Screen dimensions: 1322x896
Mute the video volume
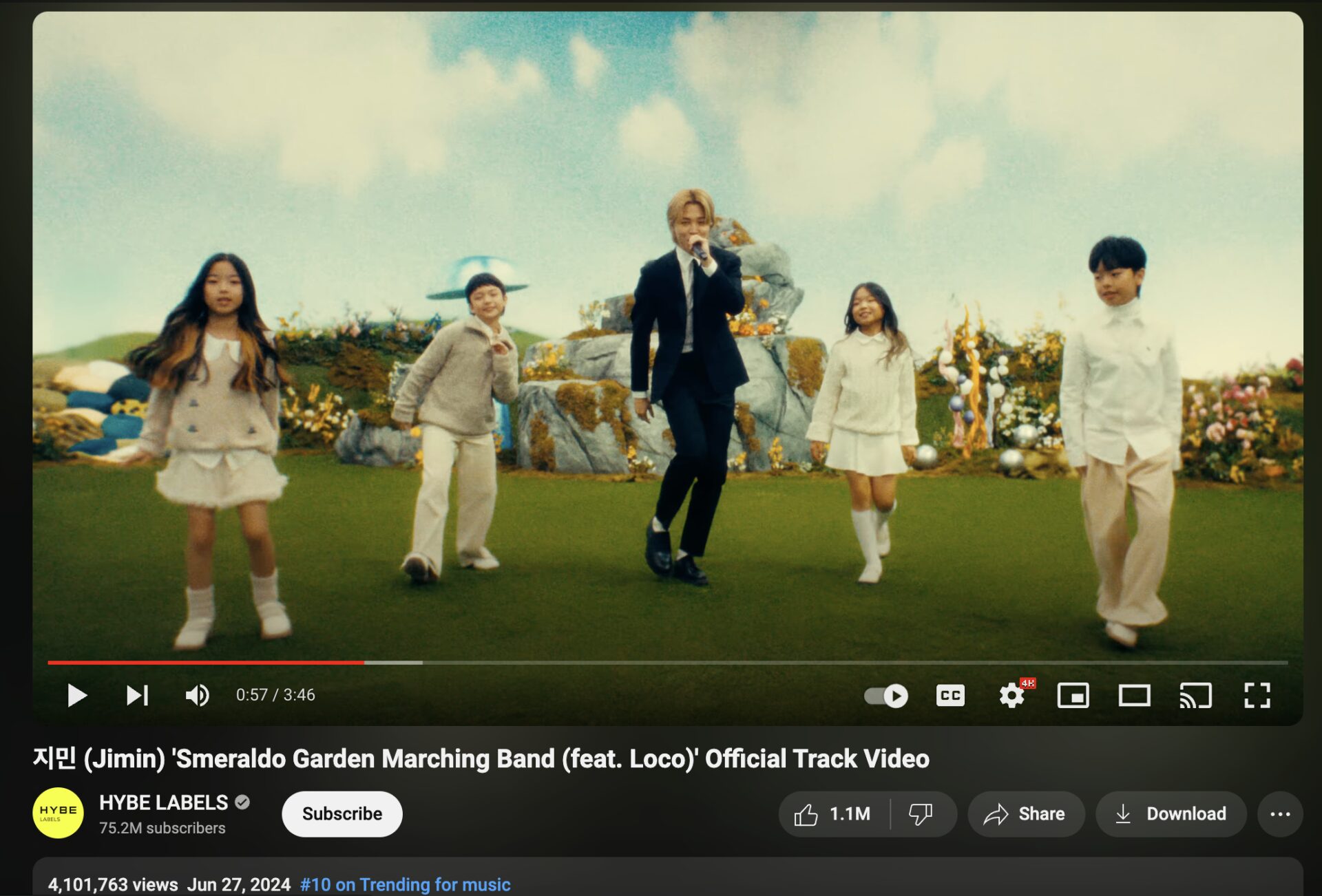point(198,695)
